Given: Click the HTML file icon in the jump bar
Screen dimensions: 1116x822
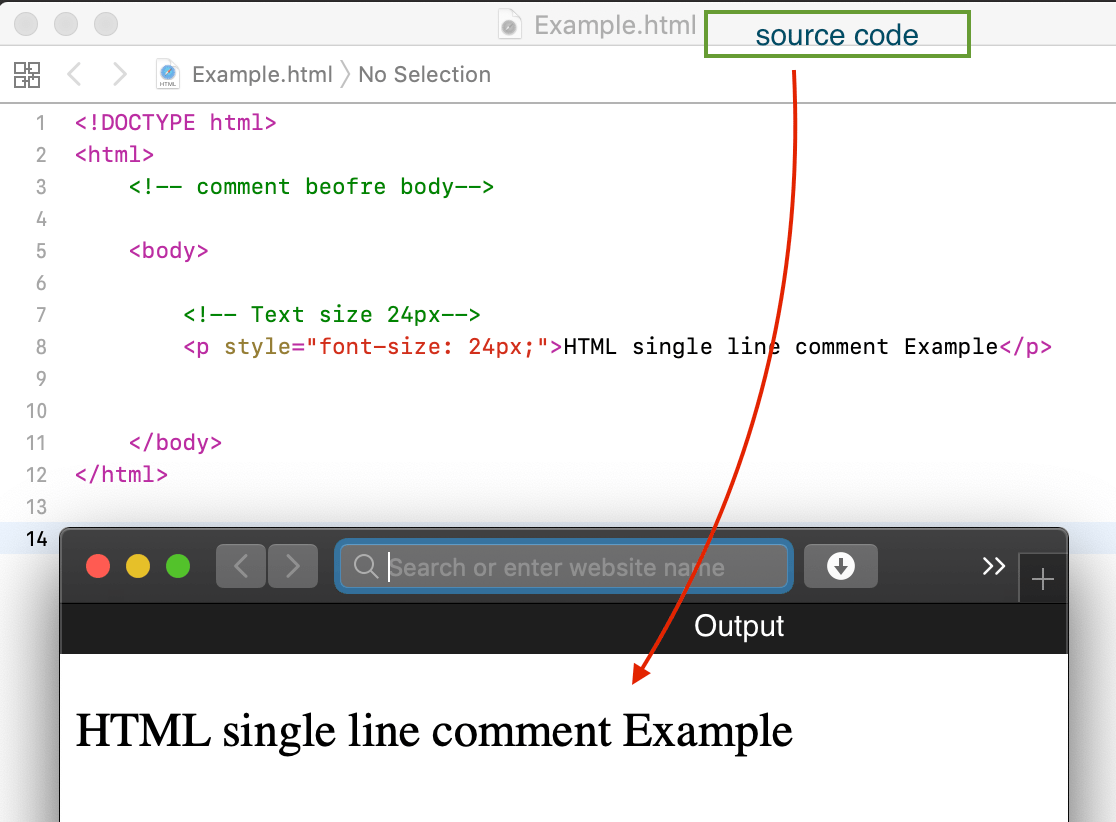Looking at the screenshot, I should tap(167, 74).
